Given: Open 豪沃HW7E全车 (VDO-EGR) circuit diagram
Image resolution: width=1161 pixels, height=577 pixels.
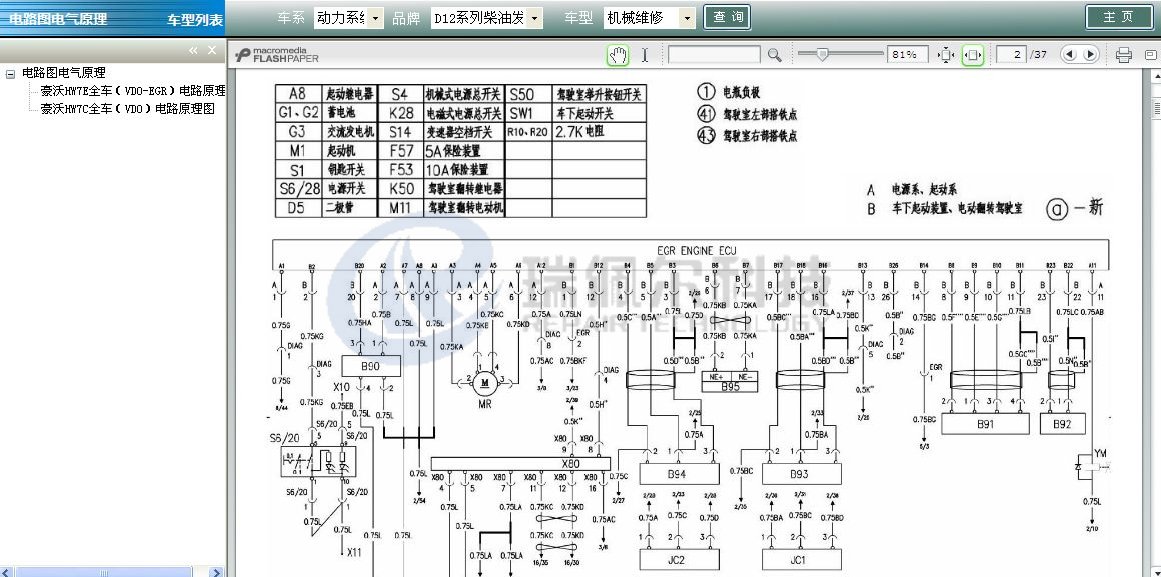Looking at the screenshot, I should (132, 91).
